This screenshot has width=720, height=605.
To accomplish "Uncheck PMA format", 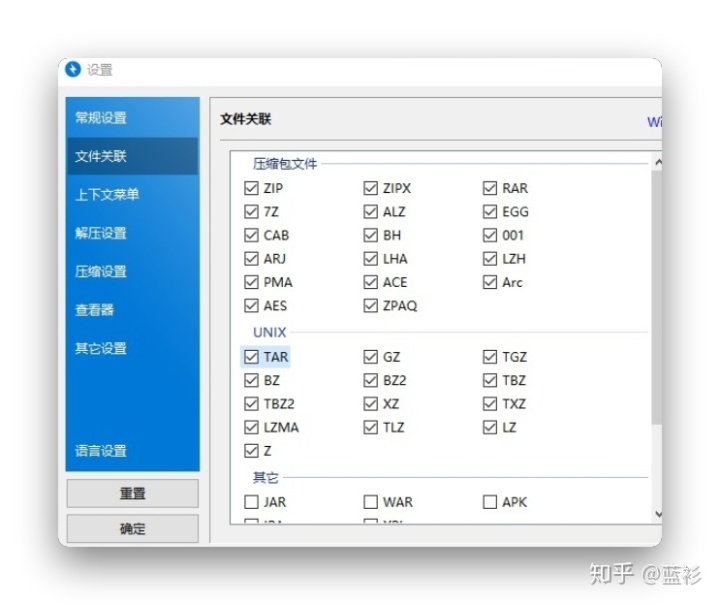I will point(251,282).
